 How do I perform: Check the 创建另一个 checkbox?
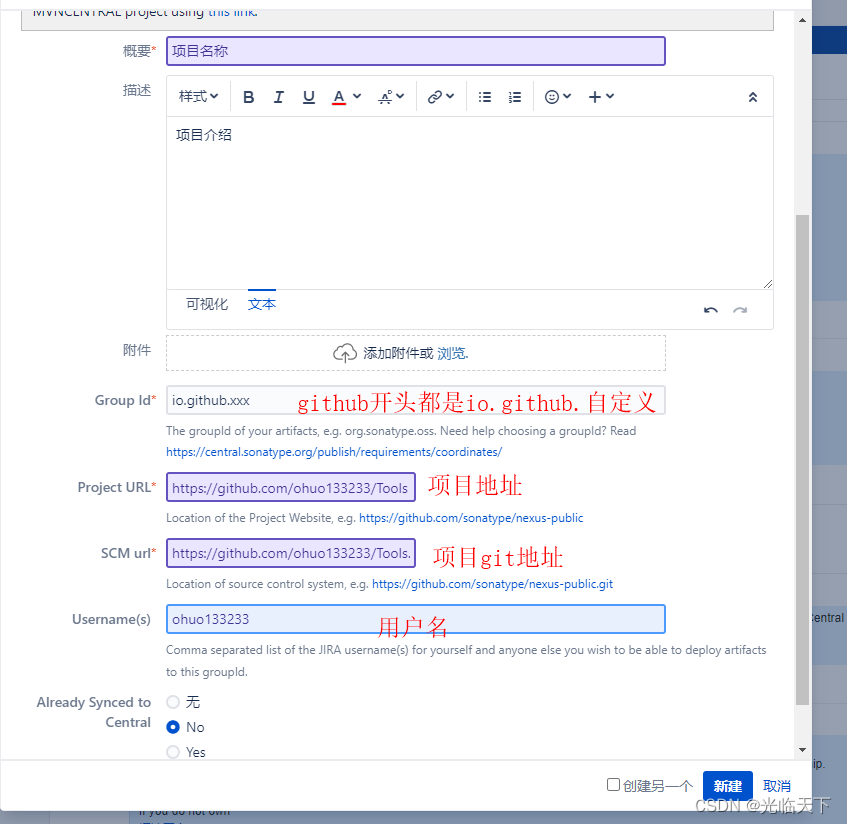[613, 785]
